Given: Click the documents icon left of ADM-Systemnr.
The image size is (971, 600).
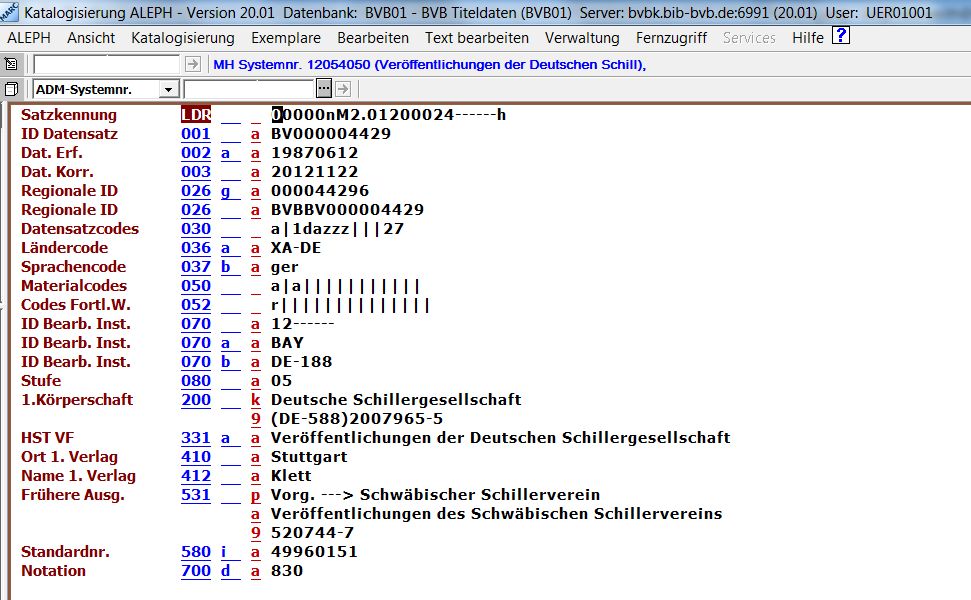Looking at the screenshot, I should [12, 89].
